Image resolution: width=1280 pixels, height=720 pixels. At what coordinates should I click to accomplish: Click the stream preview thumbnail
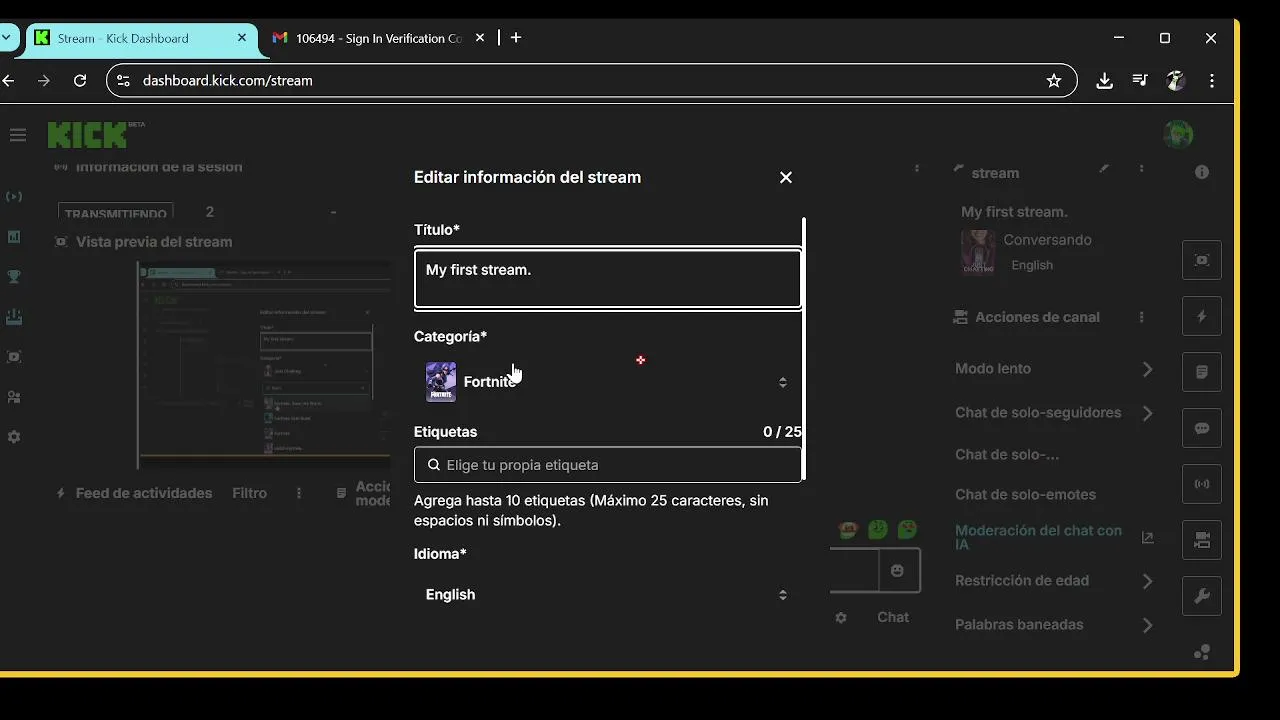[x=264, y=364]
